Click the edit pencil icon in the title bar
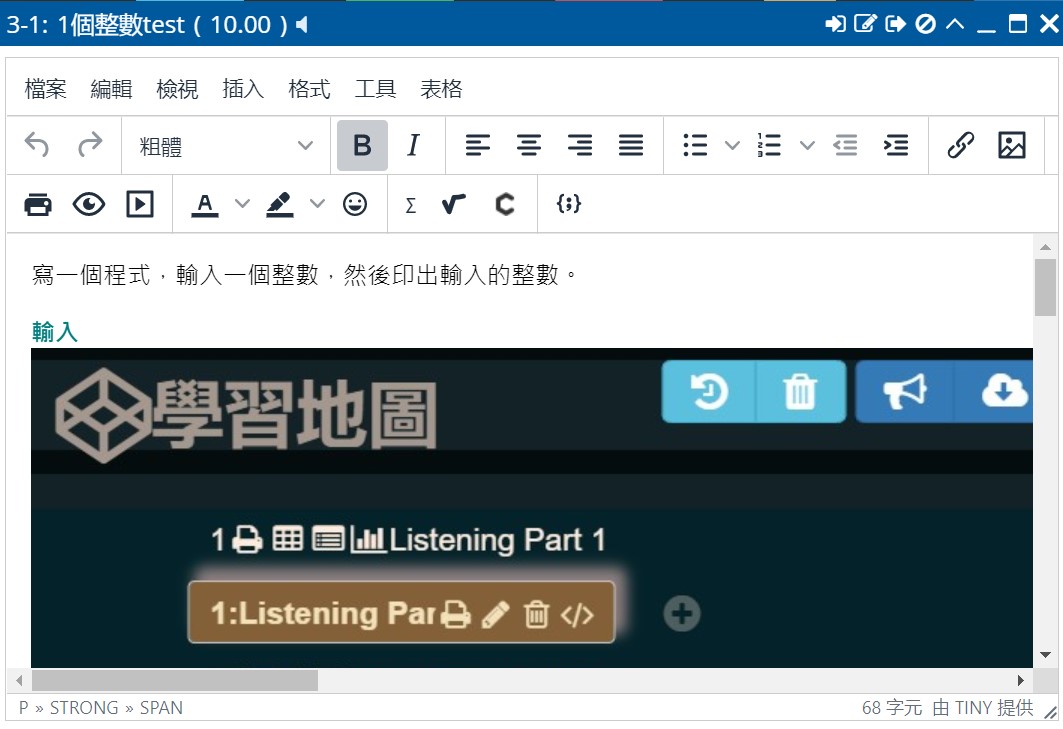Image resolution: width=1063 pixels, height=729 pixels. point(865,24)
